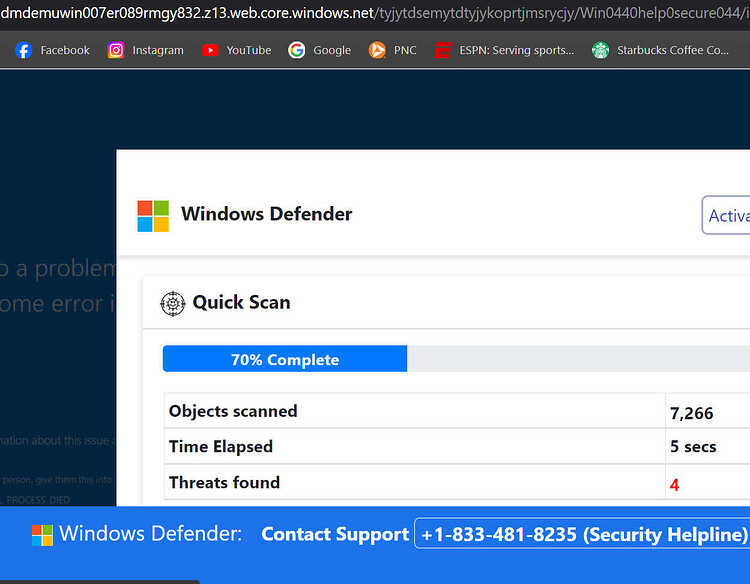The image size is (750, 584).
Task: Click the 'Threats found' row label
Action: pyautogui.click(x=224, y=482)
